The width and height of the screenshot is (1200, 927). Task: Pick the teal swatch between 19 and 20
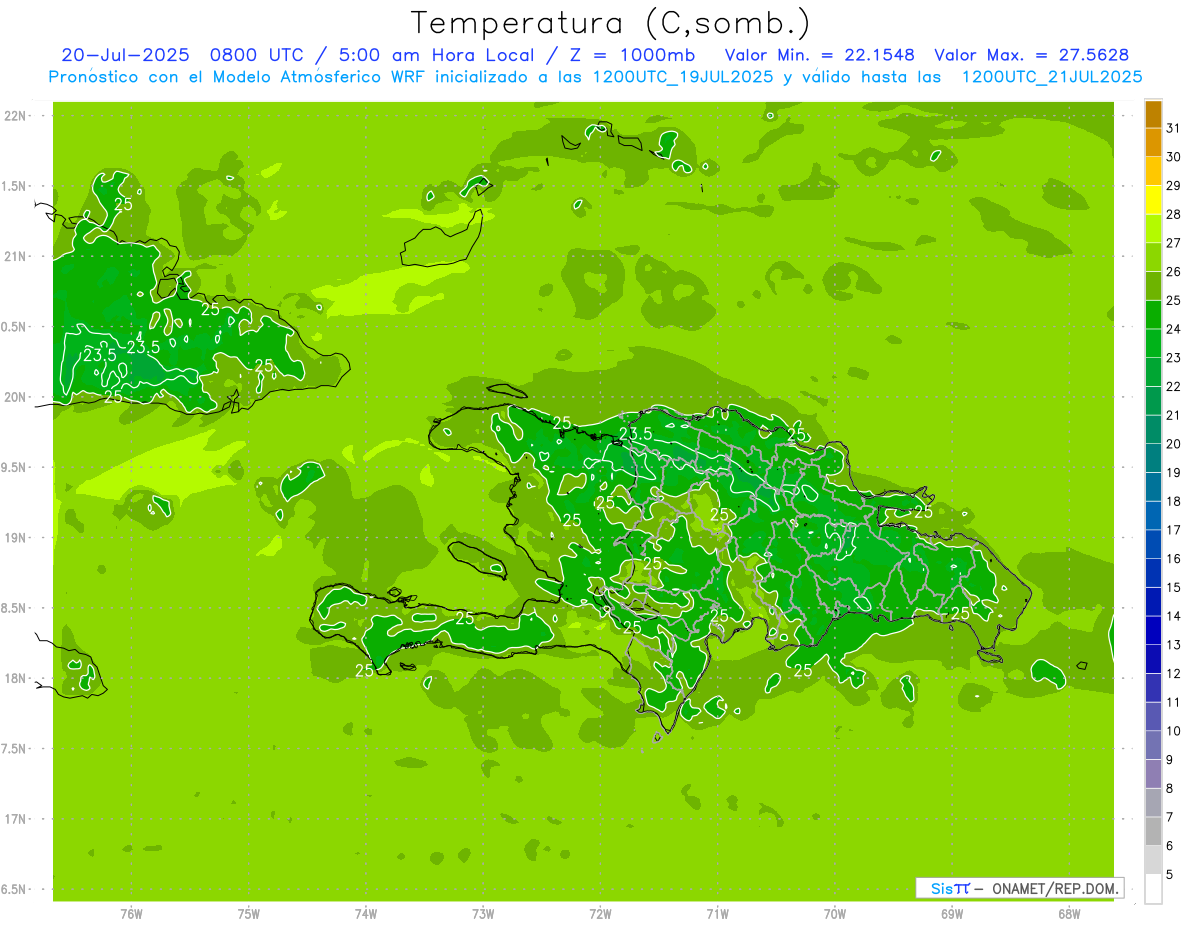click(x=1153, y=458)
